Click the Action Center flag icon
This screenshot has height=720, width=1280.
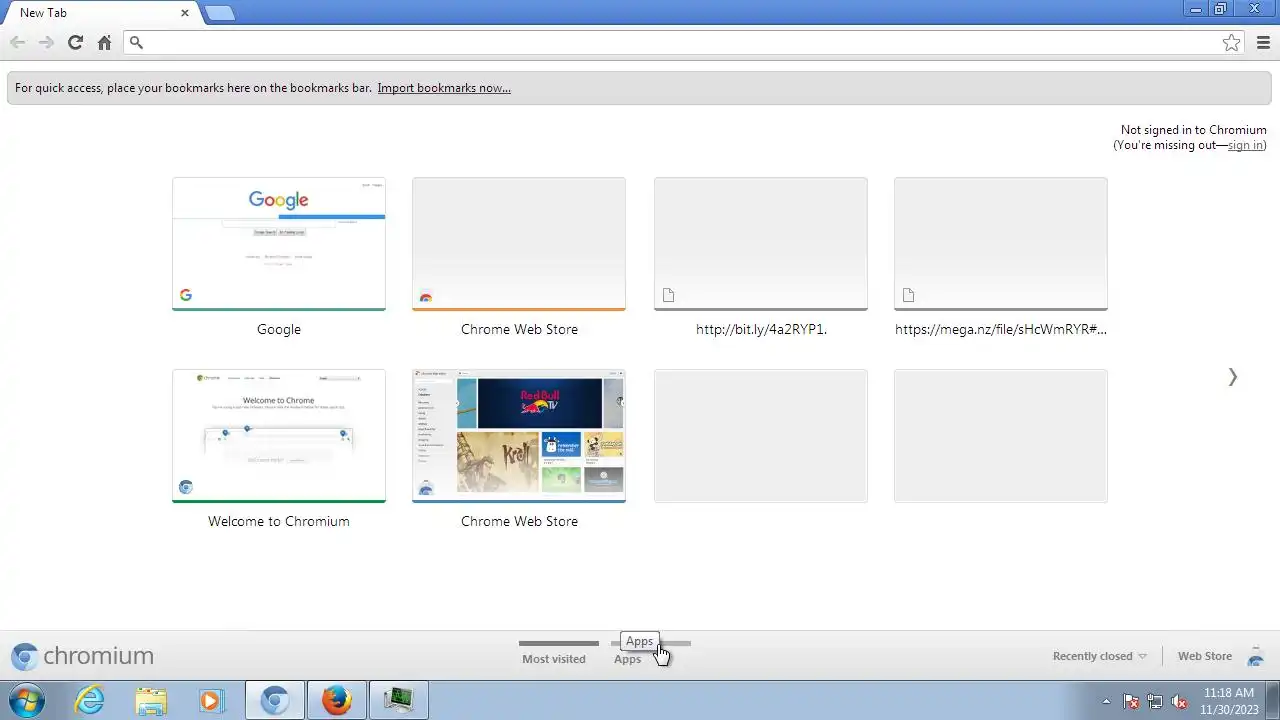1131,701
